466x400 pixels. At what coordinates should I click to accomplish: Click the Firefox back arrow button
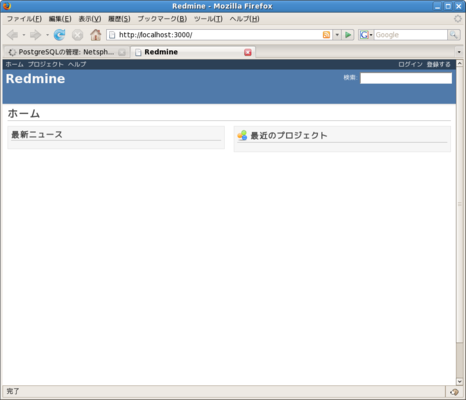(12, 35)
